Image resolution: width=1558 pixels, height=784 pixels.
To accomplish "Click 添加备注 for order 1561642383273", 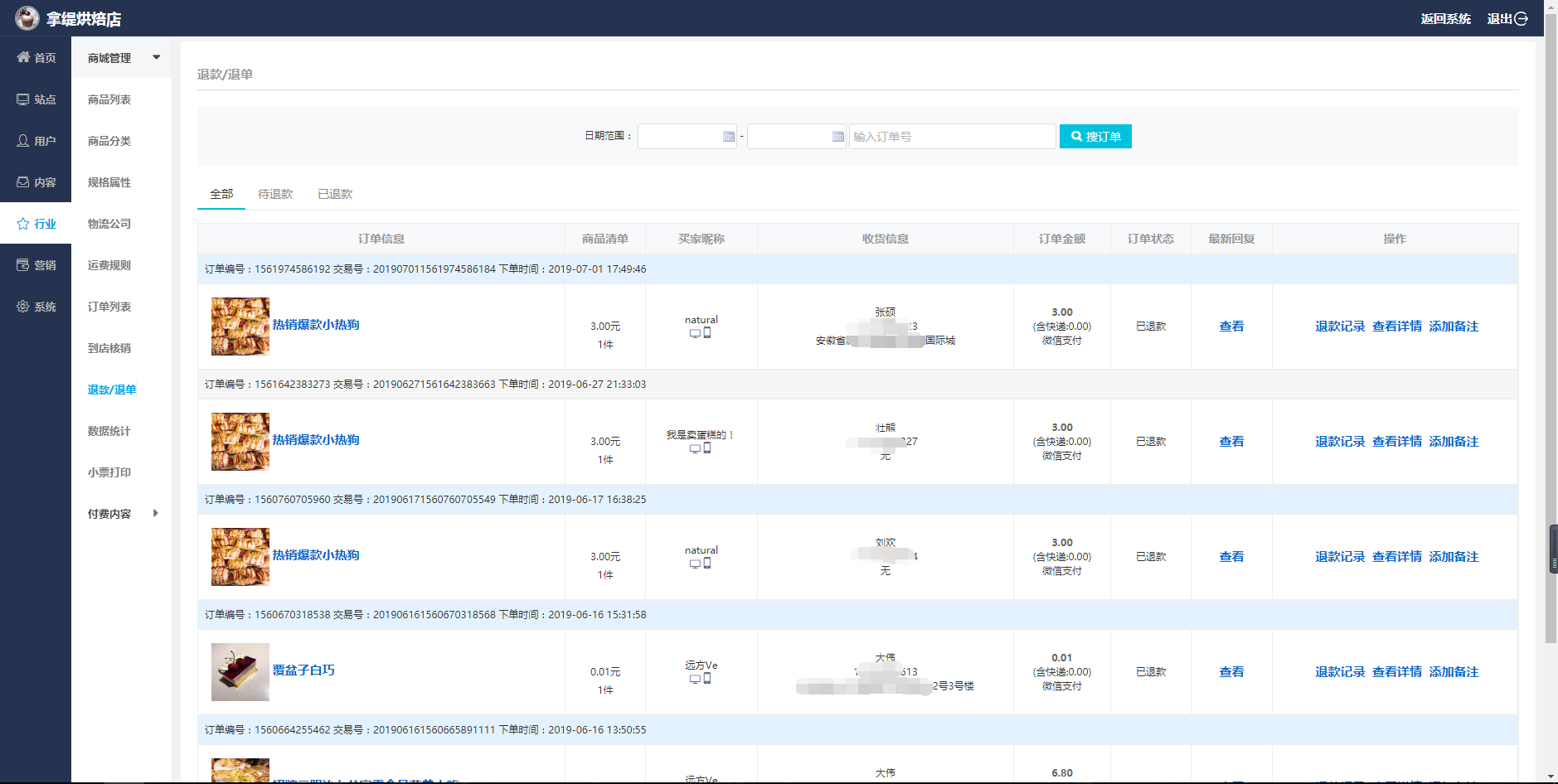I will (1454, 441).
